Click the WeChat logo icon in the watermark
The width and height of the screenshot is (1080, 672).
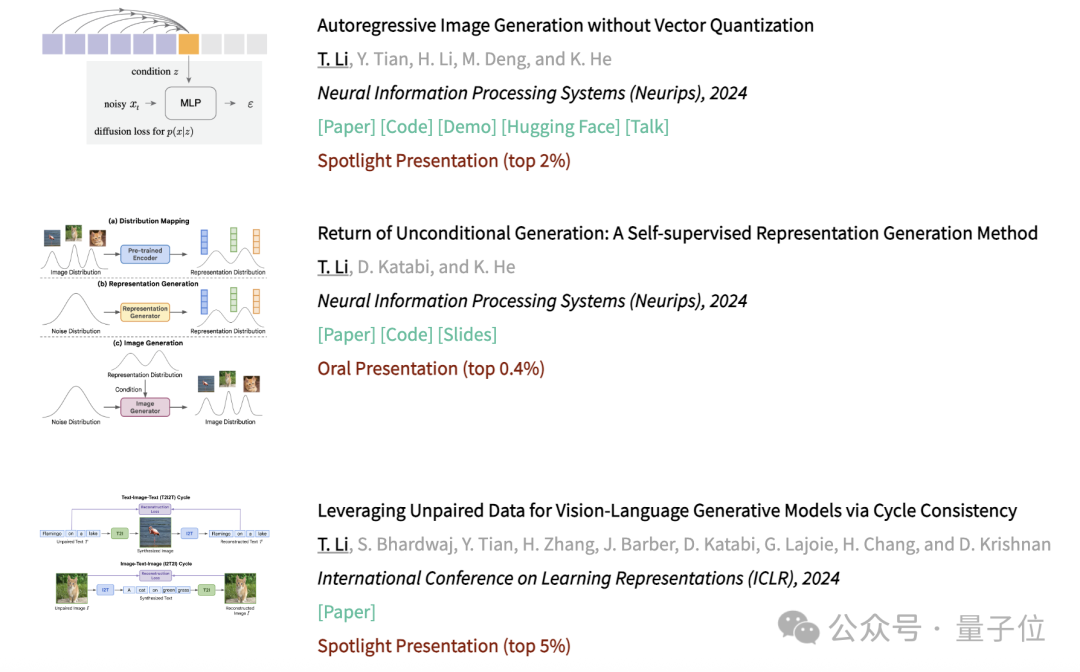coord(800,628)
